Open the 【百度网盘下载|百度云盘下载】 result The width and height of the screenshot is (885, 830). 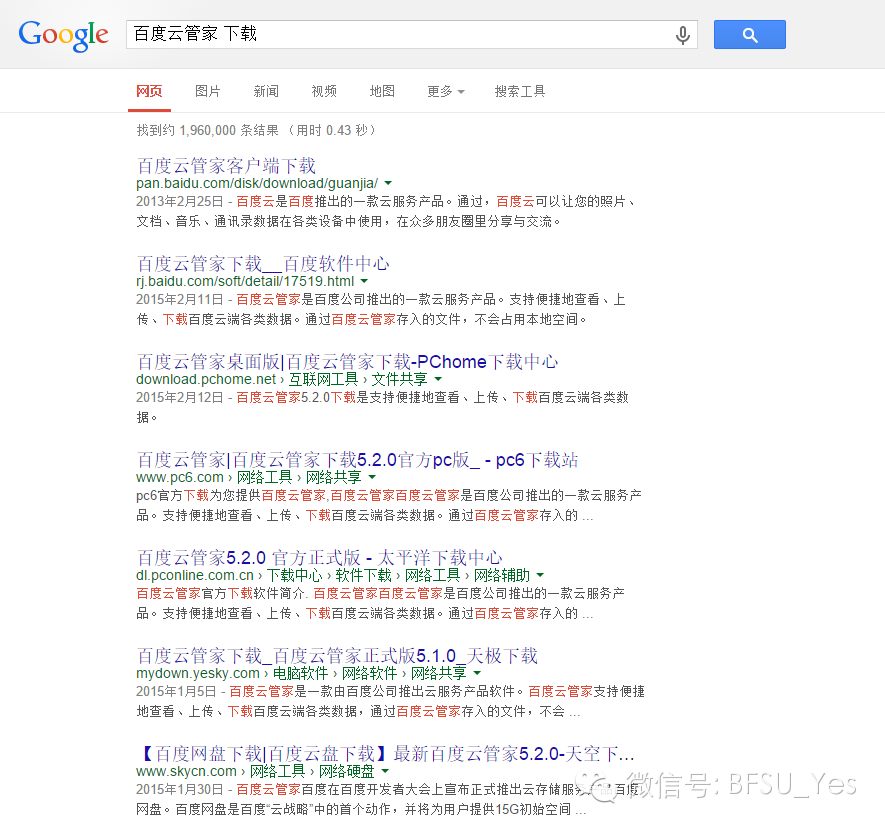coord(385,754)
